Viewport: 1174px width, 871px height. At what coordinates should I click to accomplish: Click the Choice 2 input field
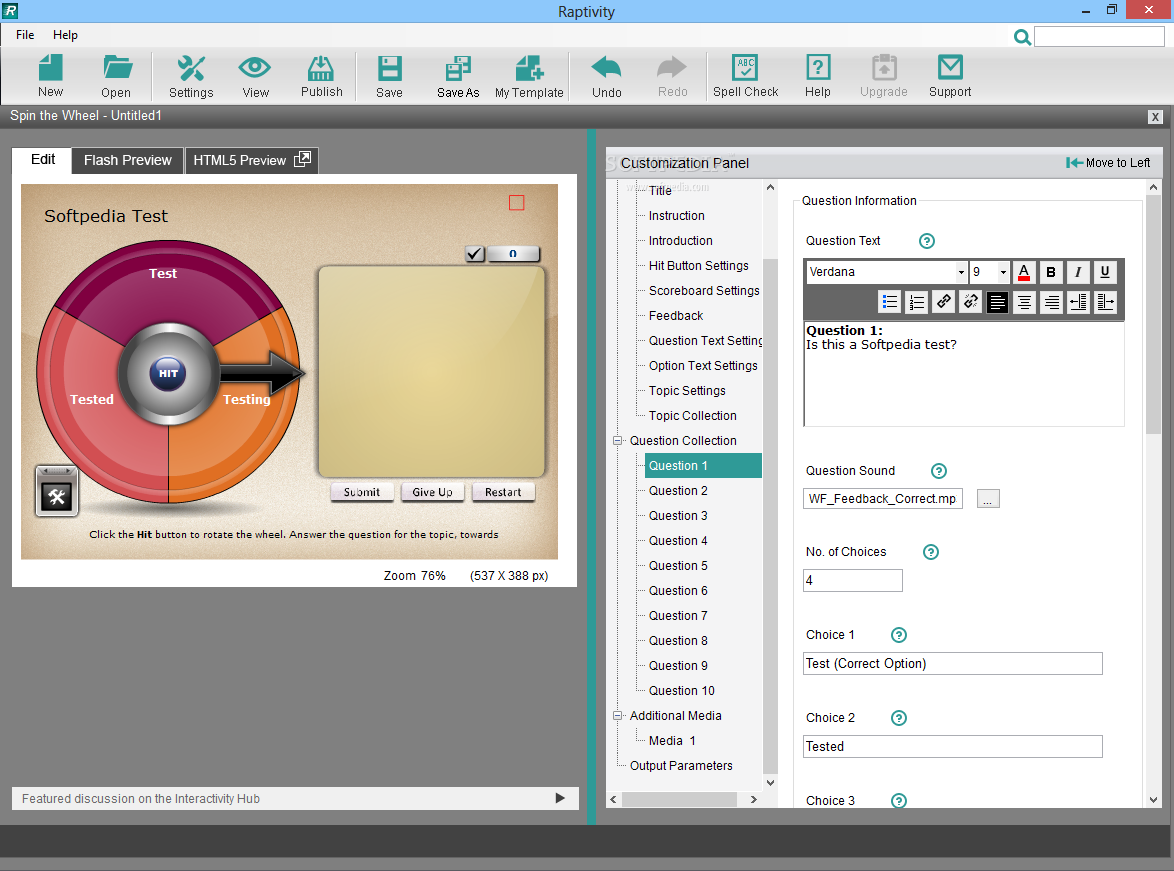(x=952, y=747)
